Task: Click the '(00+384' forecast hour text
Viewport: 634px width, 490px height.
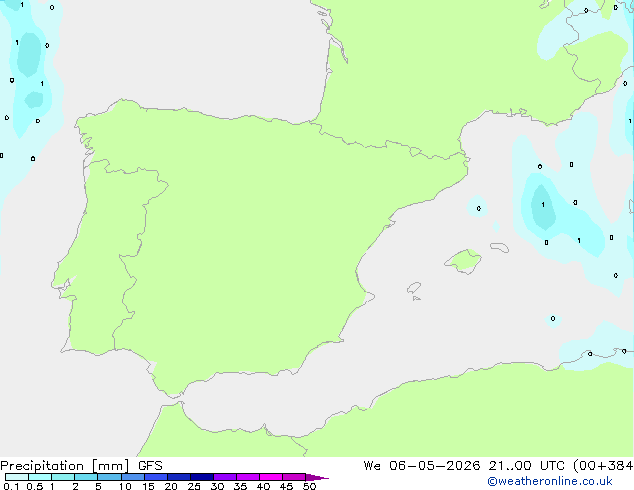Action: click(603, 466)
